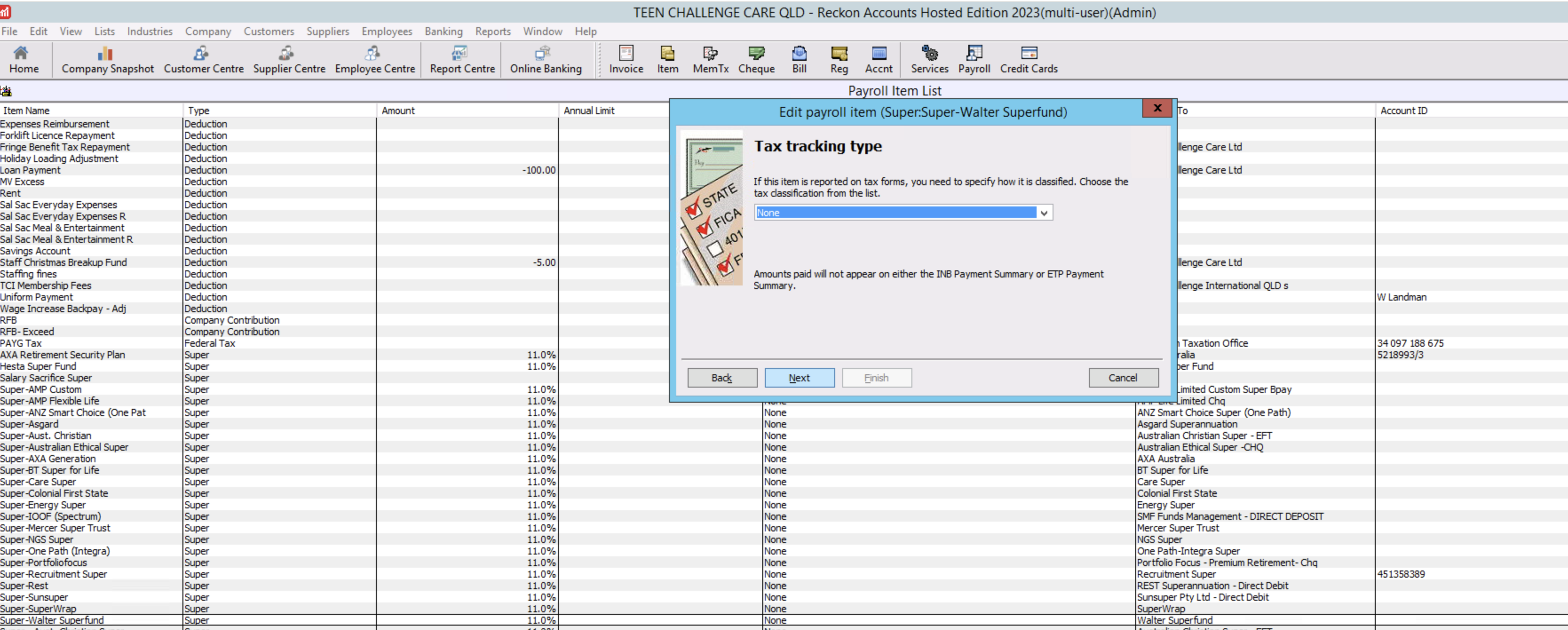Click the Invoice toolbar icon
The image size is (1568, 630).
[626, 59]
